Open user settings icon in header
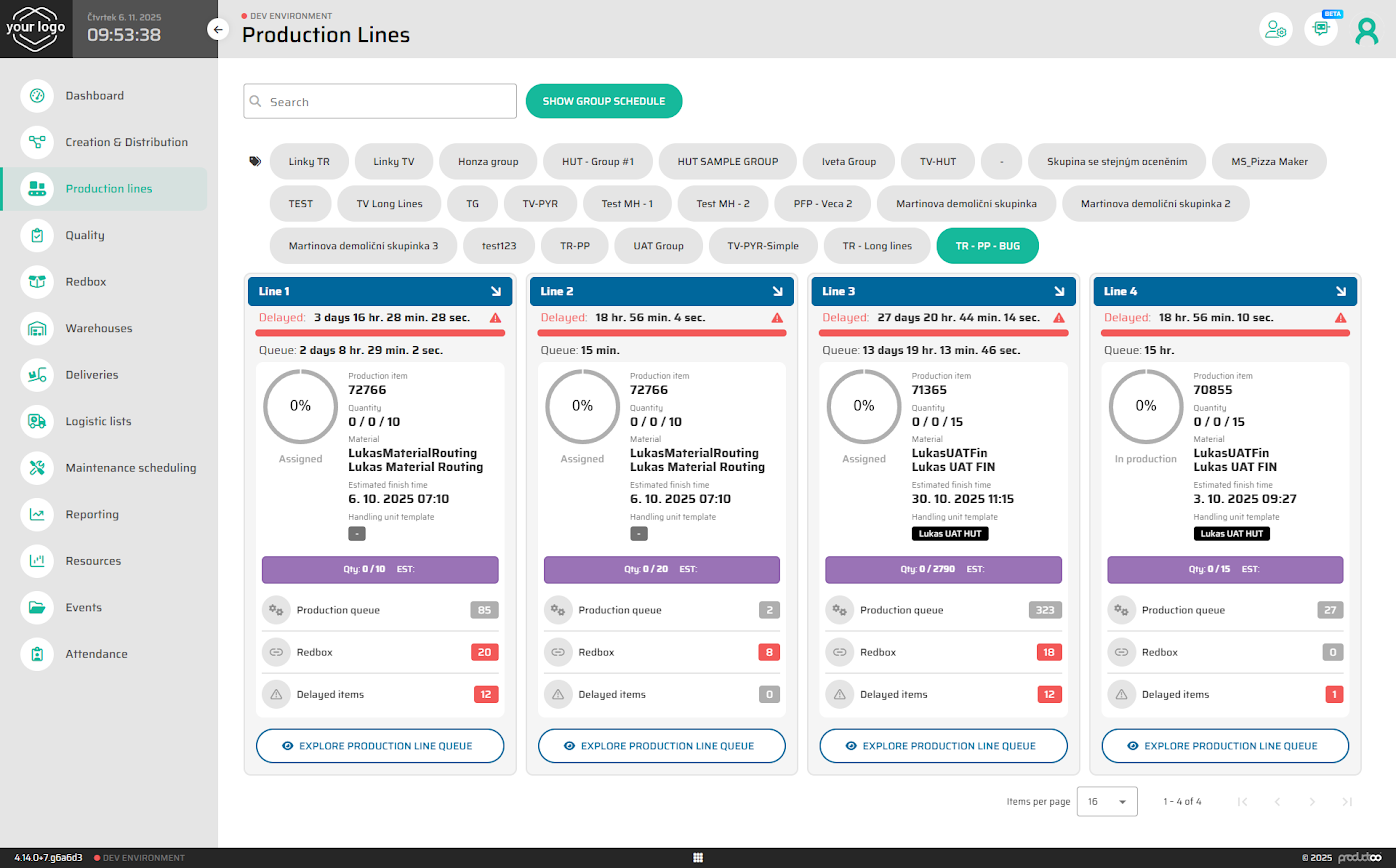 pyautogui.click(x=1275, y=30)
